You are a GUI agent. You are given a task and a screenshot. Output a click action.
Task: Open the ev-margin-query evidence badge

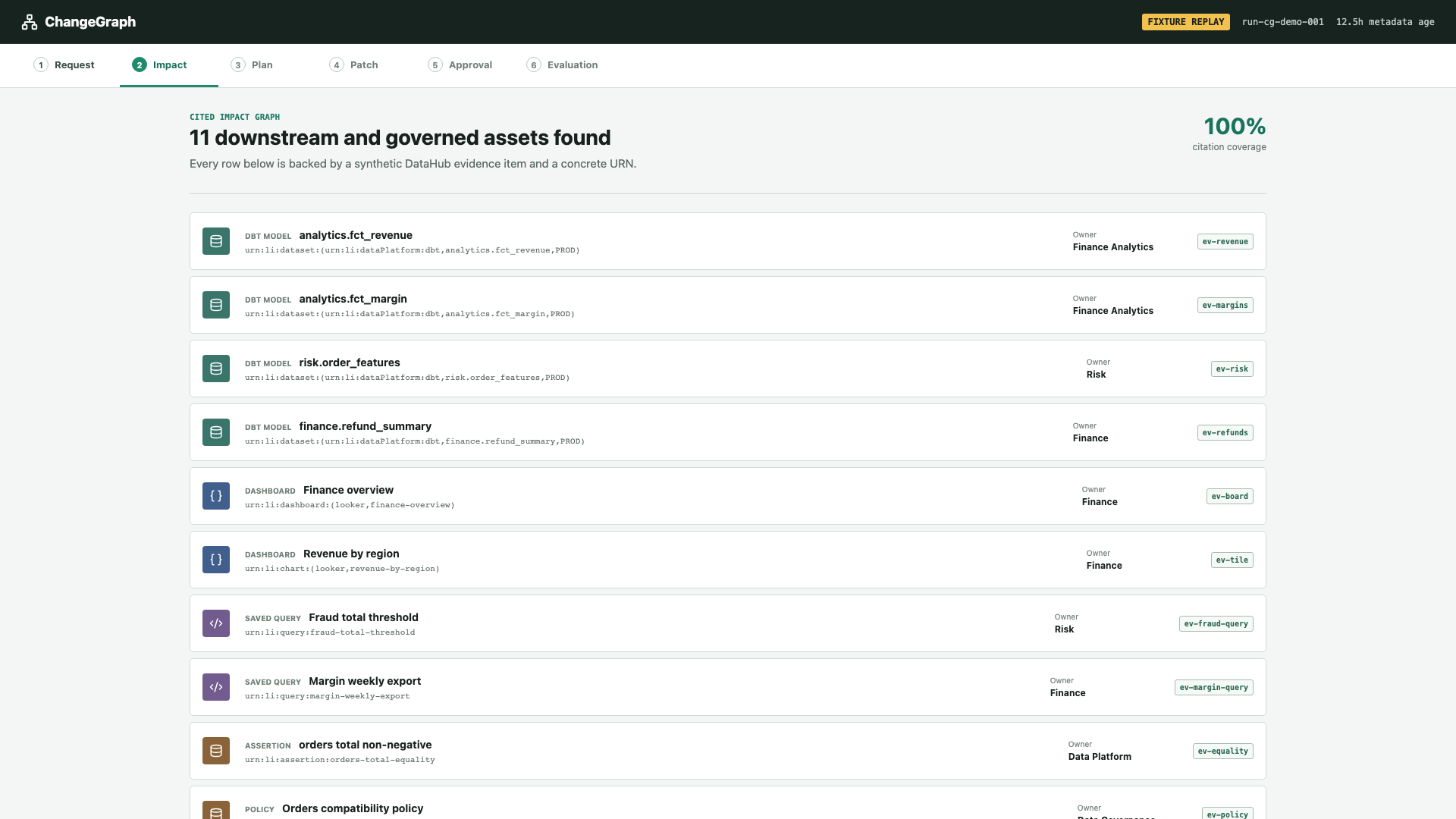1214,688
